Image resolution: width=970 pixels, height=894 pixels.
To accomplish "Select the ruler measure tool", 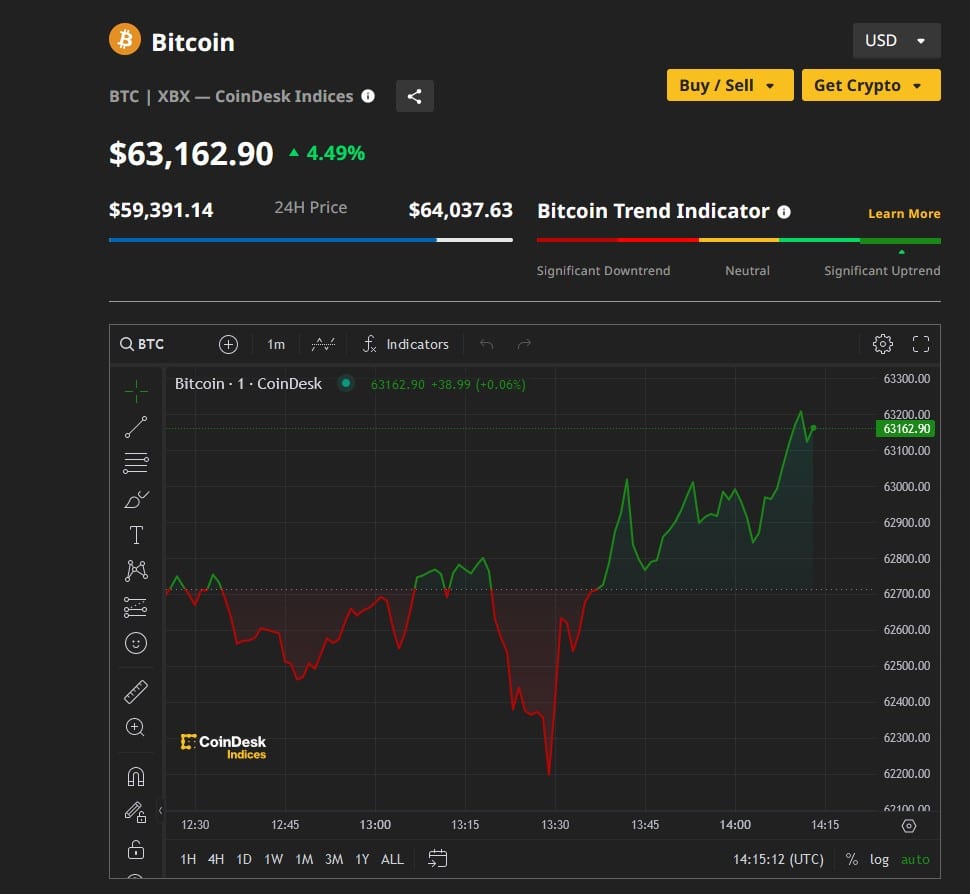I will (x=135, y=692).
